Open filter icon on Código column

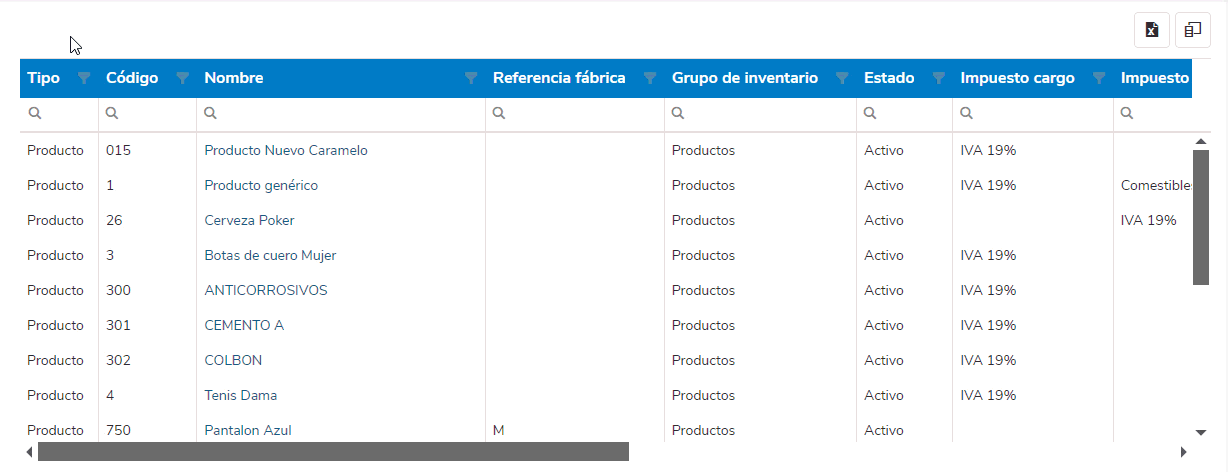point(182,78)
